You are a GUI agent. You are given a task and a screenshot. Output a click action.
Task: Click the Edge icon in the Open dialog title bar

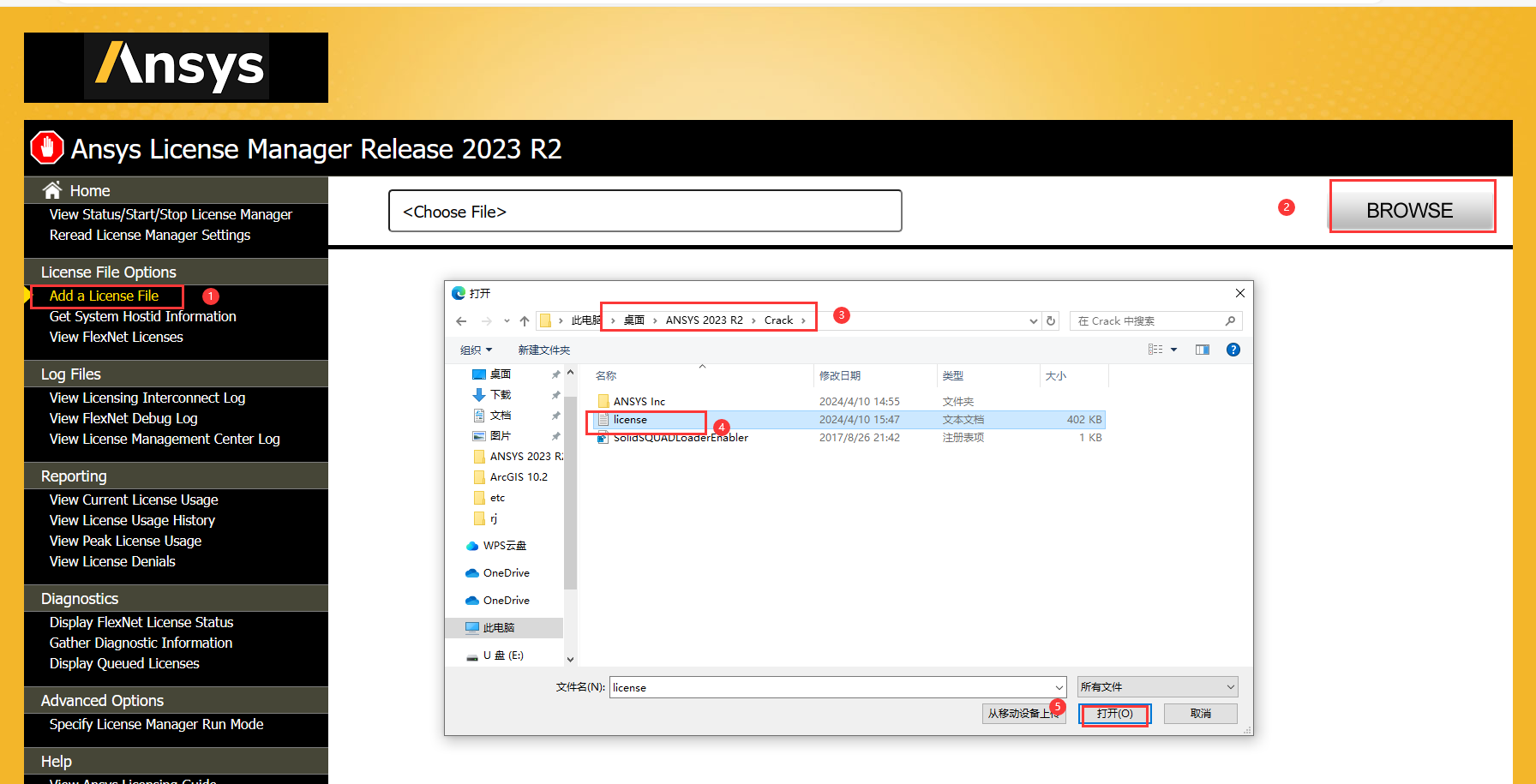(x=459, y=292)
